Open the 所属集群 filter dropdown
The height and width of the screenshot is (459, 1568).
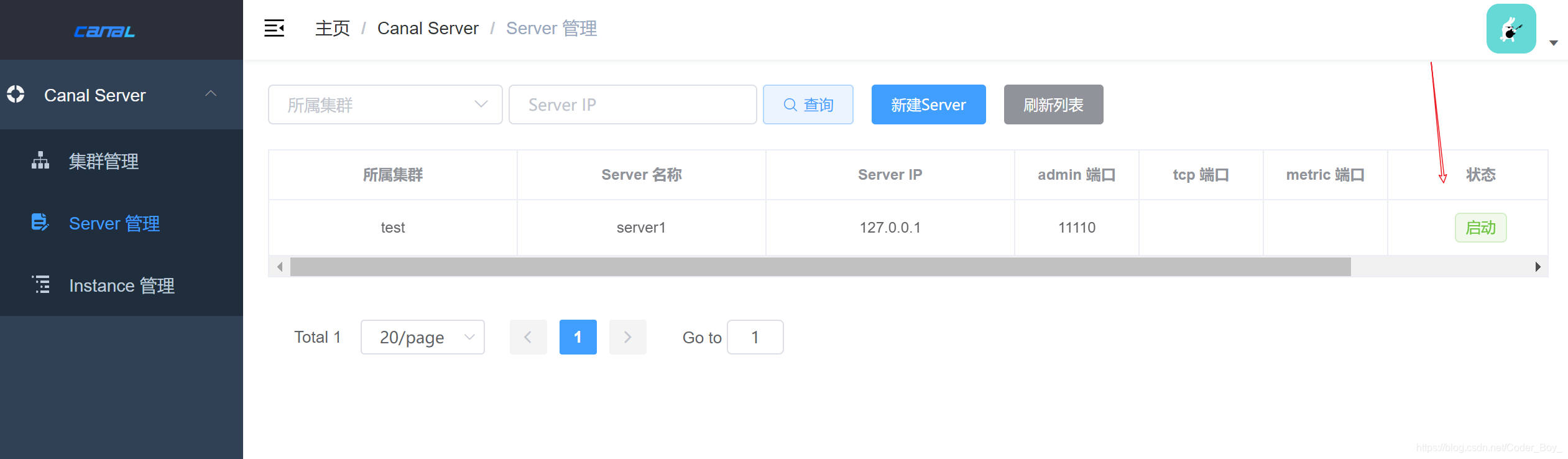[385, 104]
